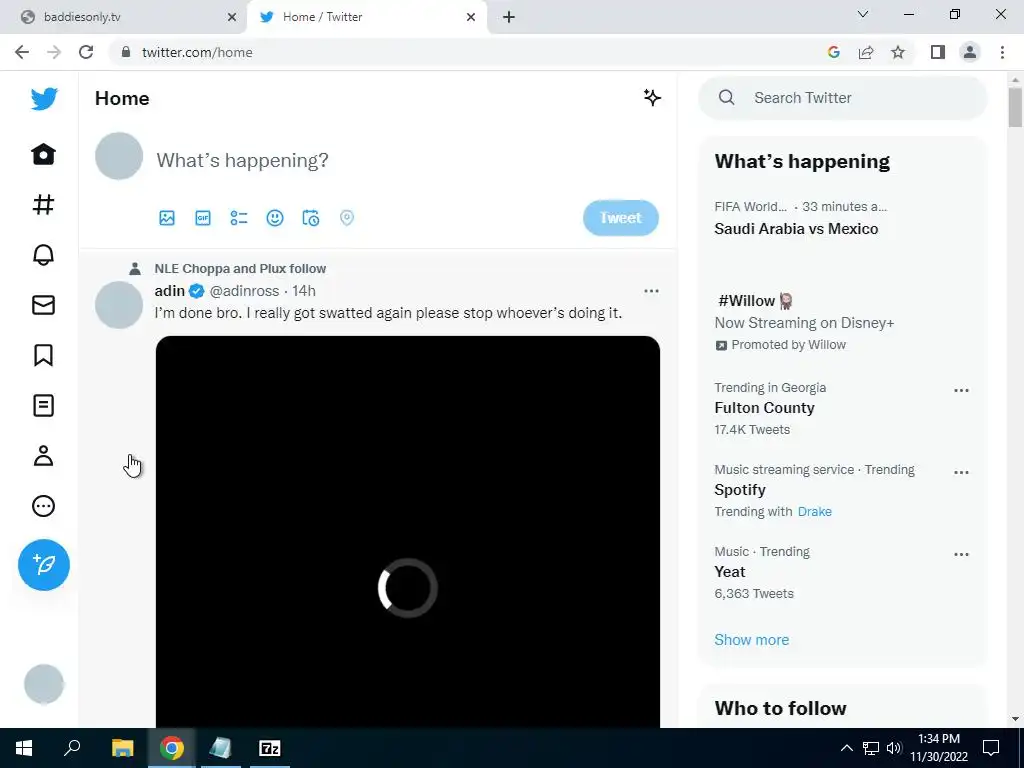Viewport: 1024px width, 768px height.
Task: Open Lists icon in sidebar
Action: pos(44,406)
